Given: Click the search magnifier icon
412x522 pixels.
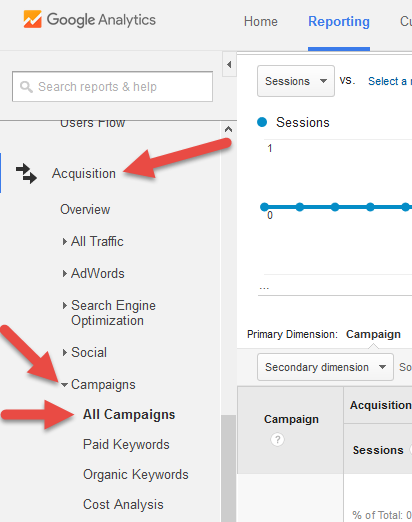Looking at the screenshot, I should (26, 87).
